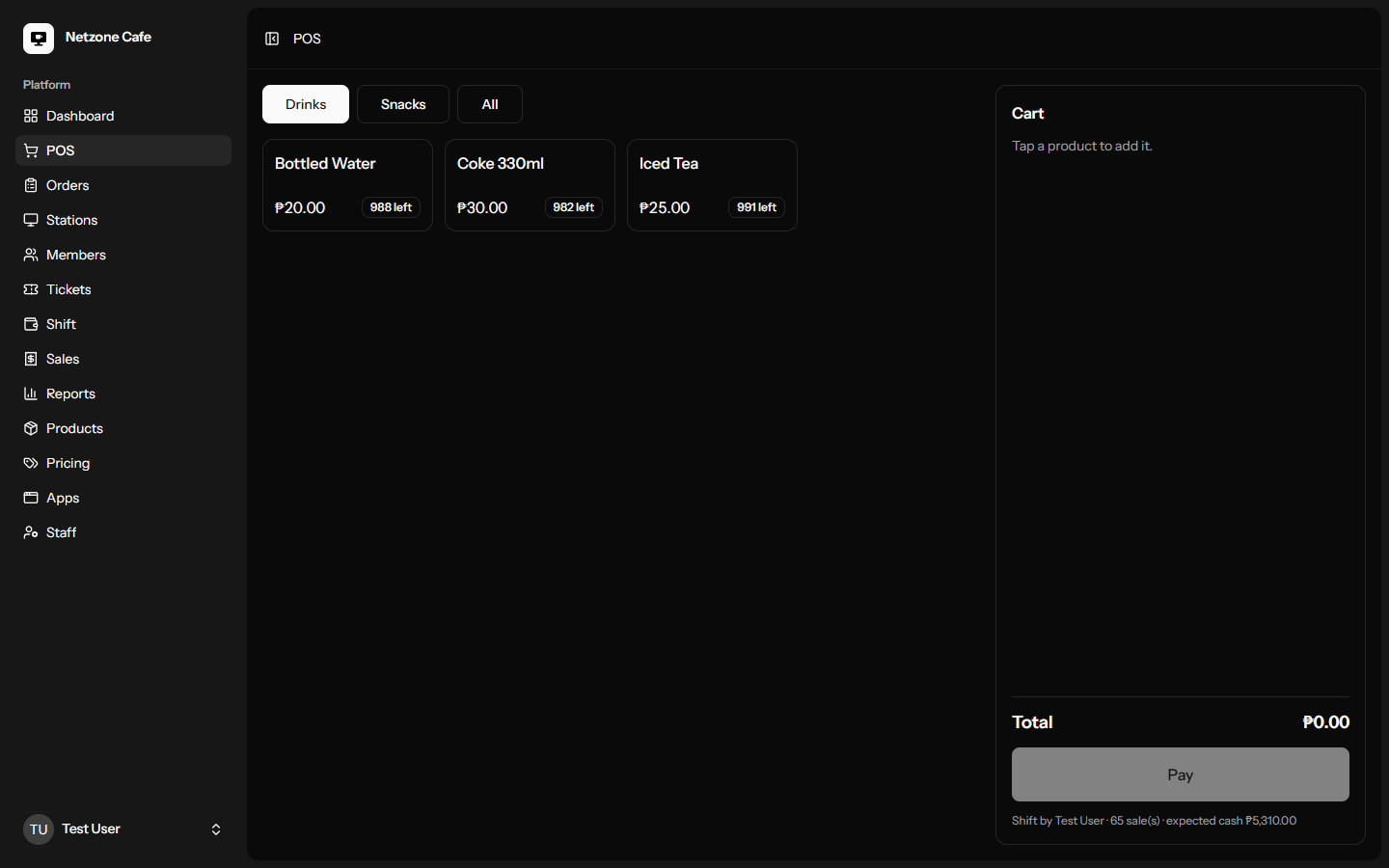Go to the Orders page
Screen dimensions: 1389x868
pos(123,185)
